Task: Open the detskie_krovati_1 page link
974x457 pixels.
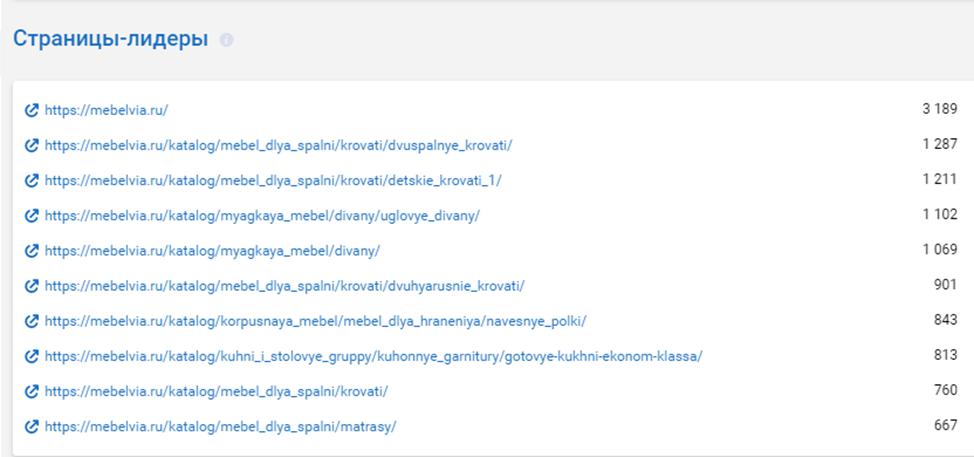Action: point(273,181)
